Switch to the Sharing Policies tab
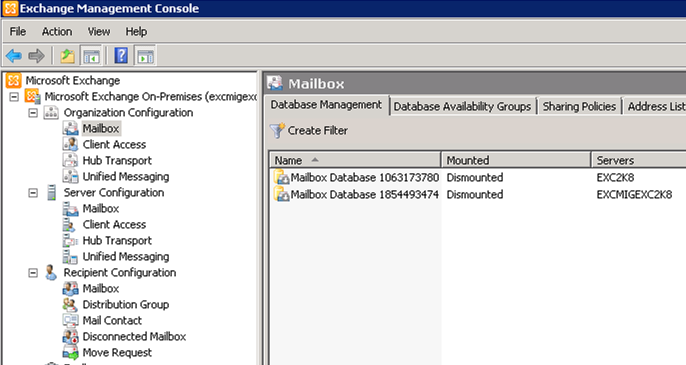Image resolution: width=686 pixels, height=365 pixels. (579, 106)
